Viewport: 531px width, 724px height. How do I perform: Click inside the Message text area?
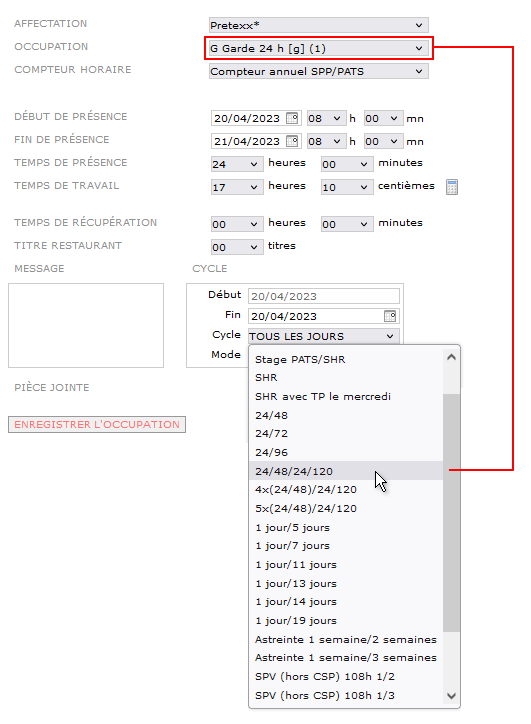pos(86,326)
